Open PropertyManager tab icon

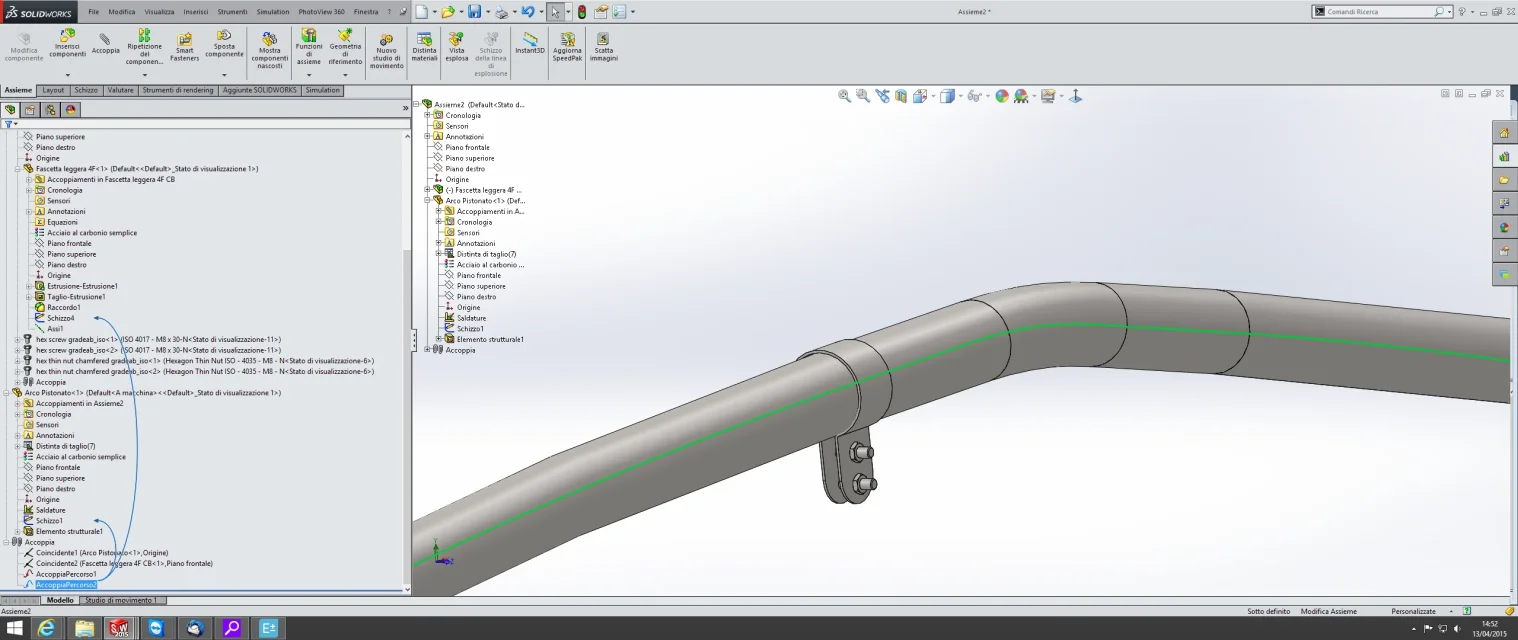tap(31, 110)
